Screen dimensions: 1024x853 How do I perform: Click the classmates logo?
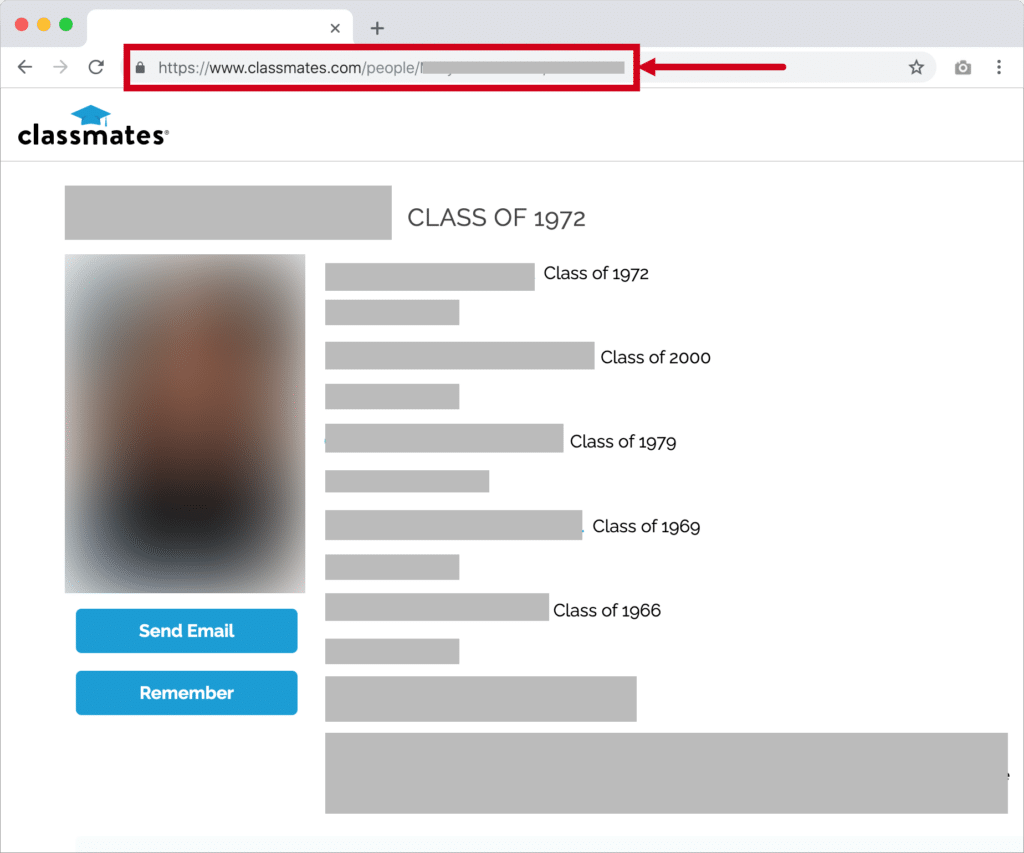pos(93,125)
